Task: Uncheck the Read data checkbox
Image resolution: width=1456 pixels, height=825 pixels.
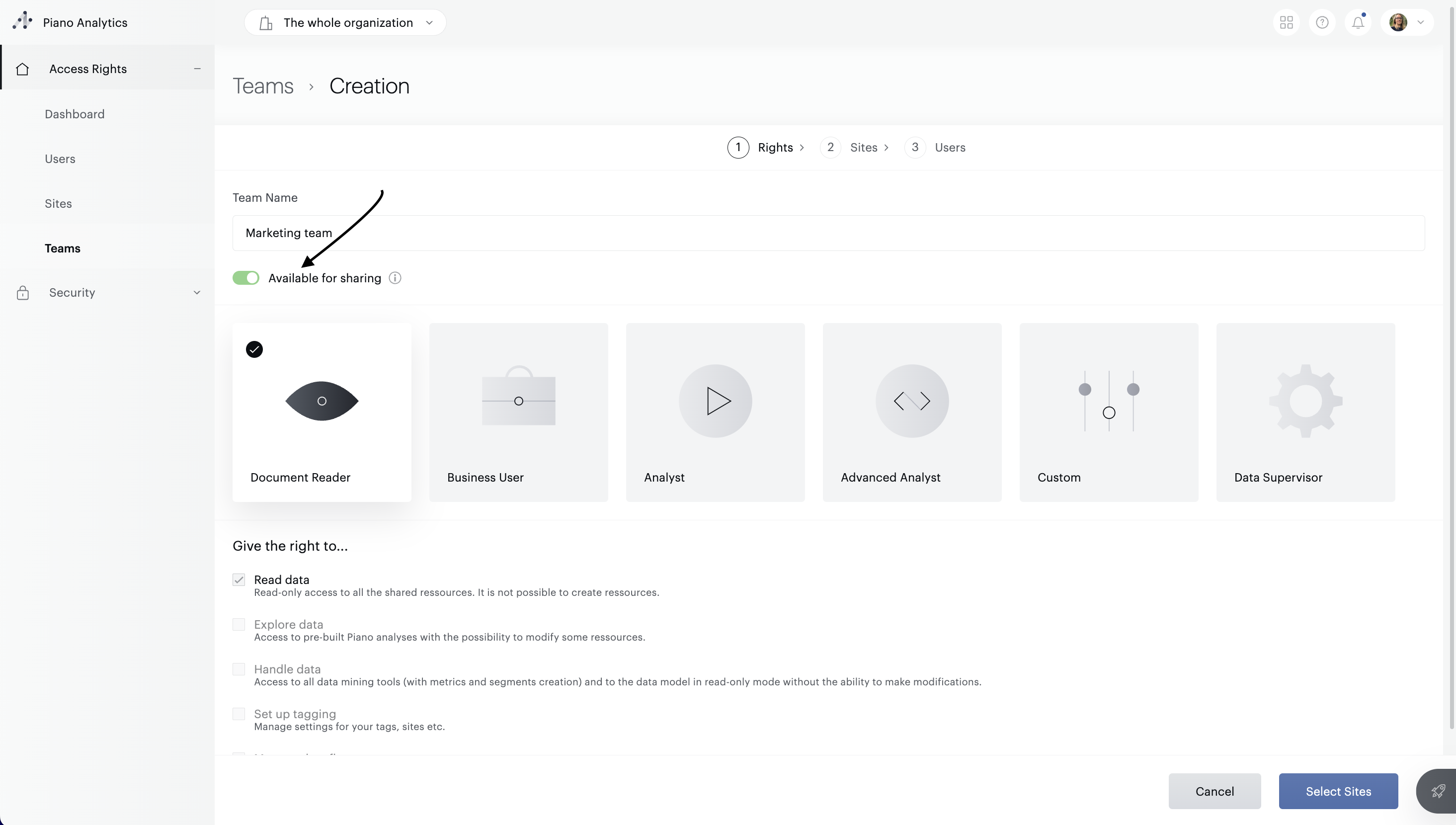Action: [x=239, y=579]
